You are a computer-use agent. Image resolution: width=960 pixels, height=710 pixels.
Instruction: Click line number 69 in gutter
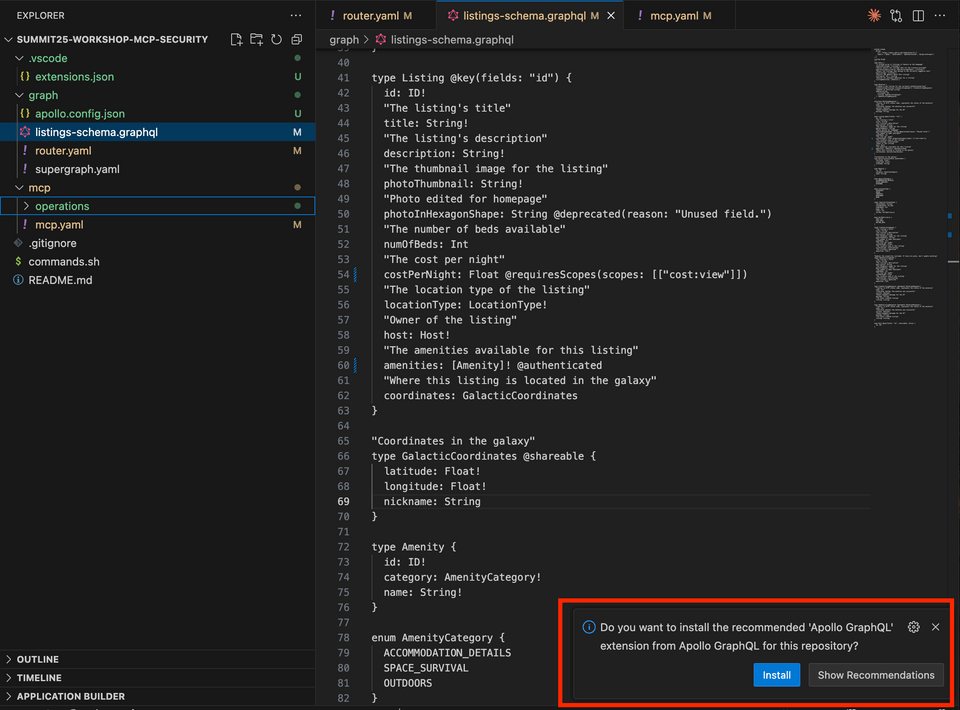(343, 501)
